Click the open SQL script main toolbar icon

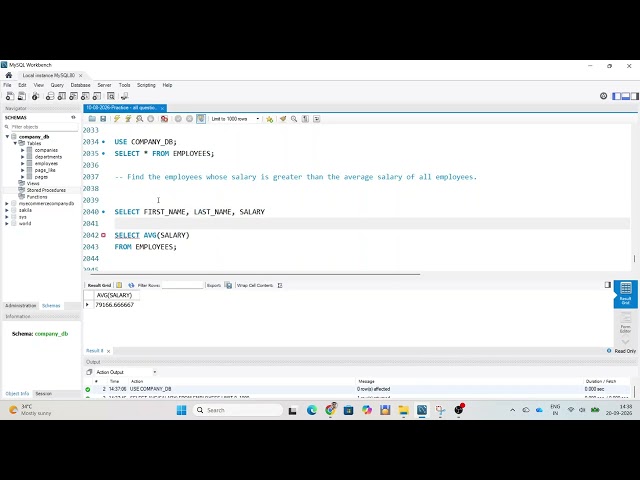click(22, 96)
